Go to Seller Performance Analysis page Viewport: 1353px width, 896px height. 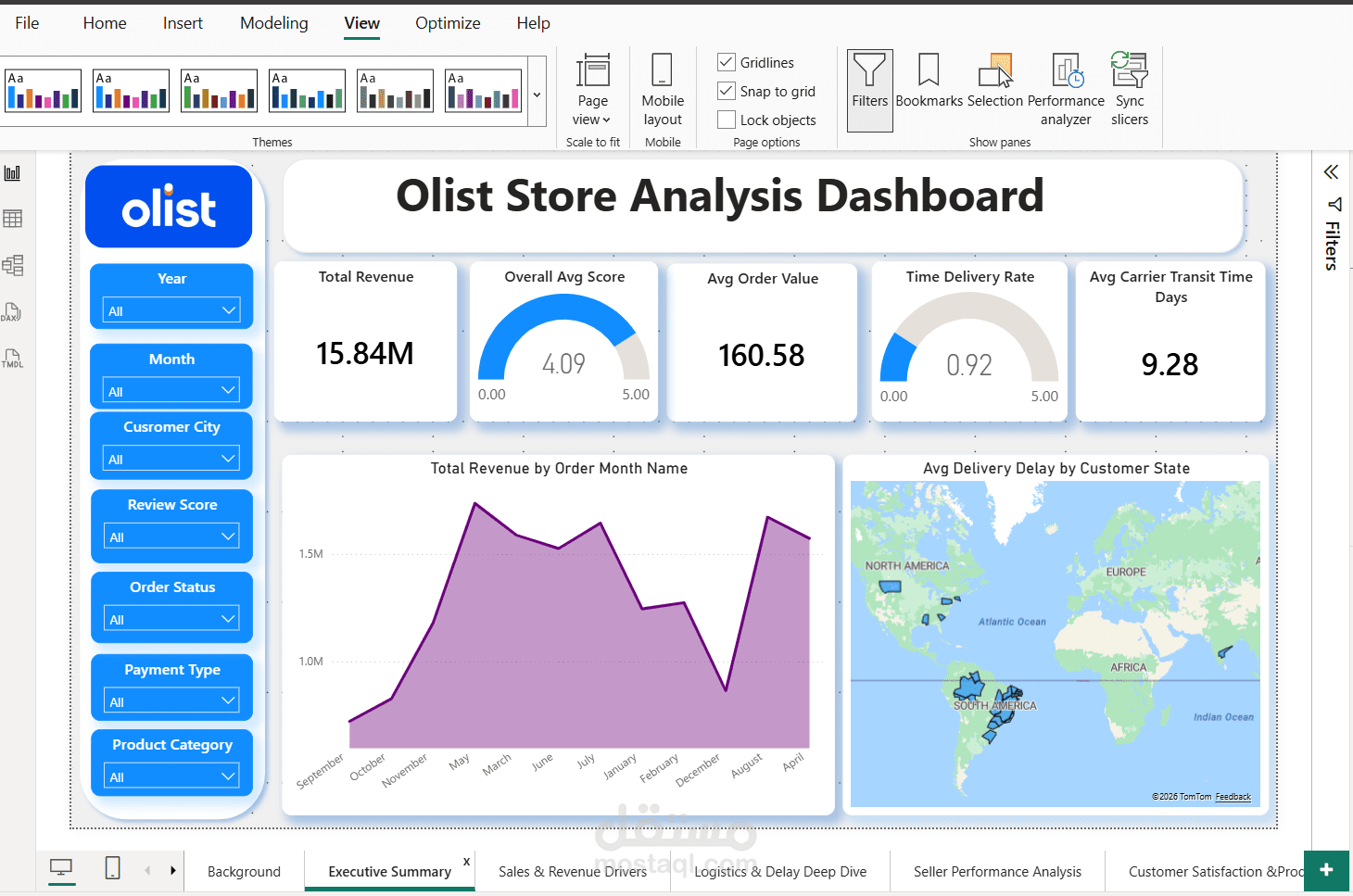point(997,871)
